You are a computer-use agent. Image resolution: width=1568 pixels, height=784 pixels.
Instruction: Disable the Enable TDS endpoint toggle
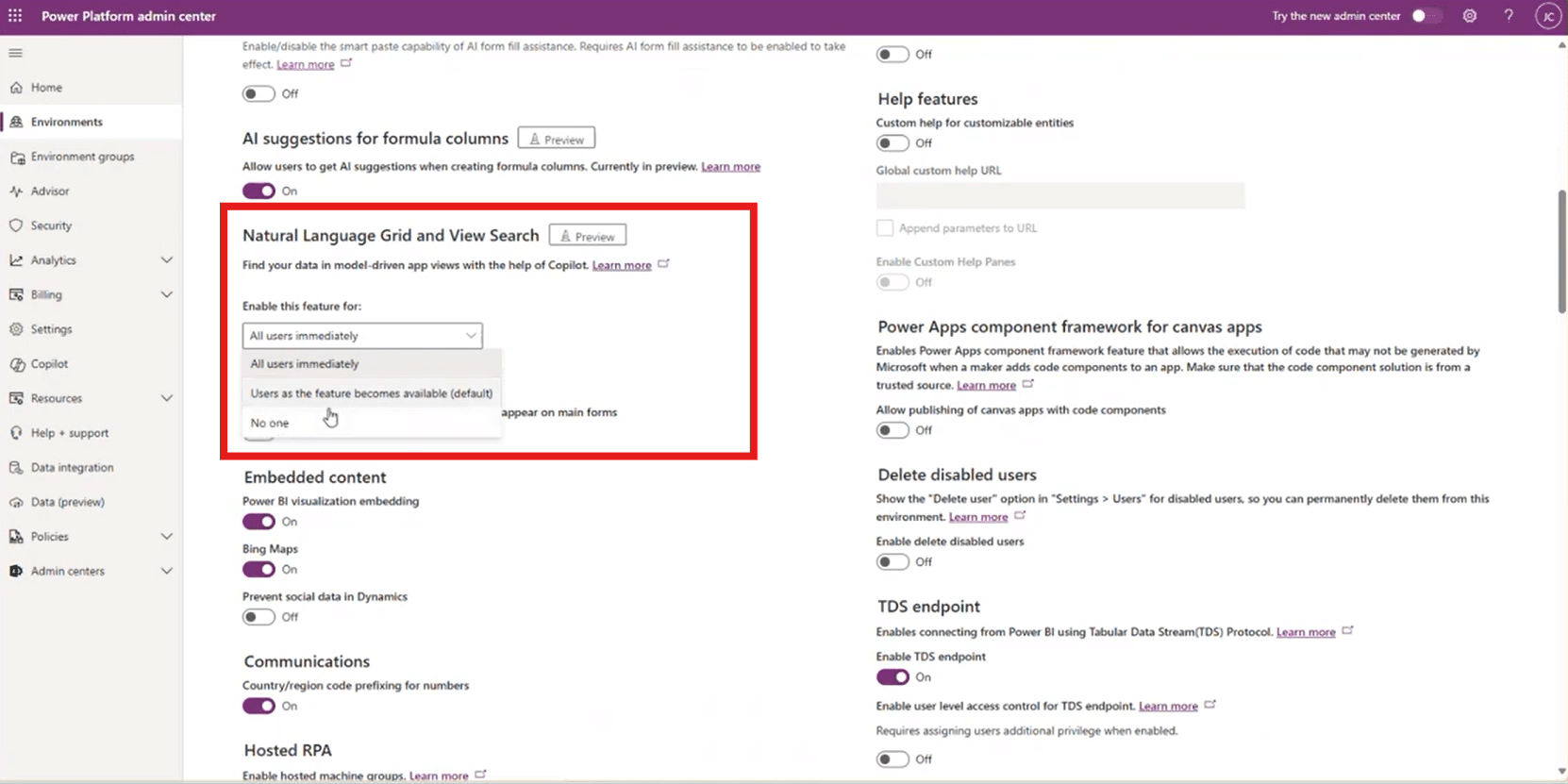pyautogui.click(x=892, y=677)
